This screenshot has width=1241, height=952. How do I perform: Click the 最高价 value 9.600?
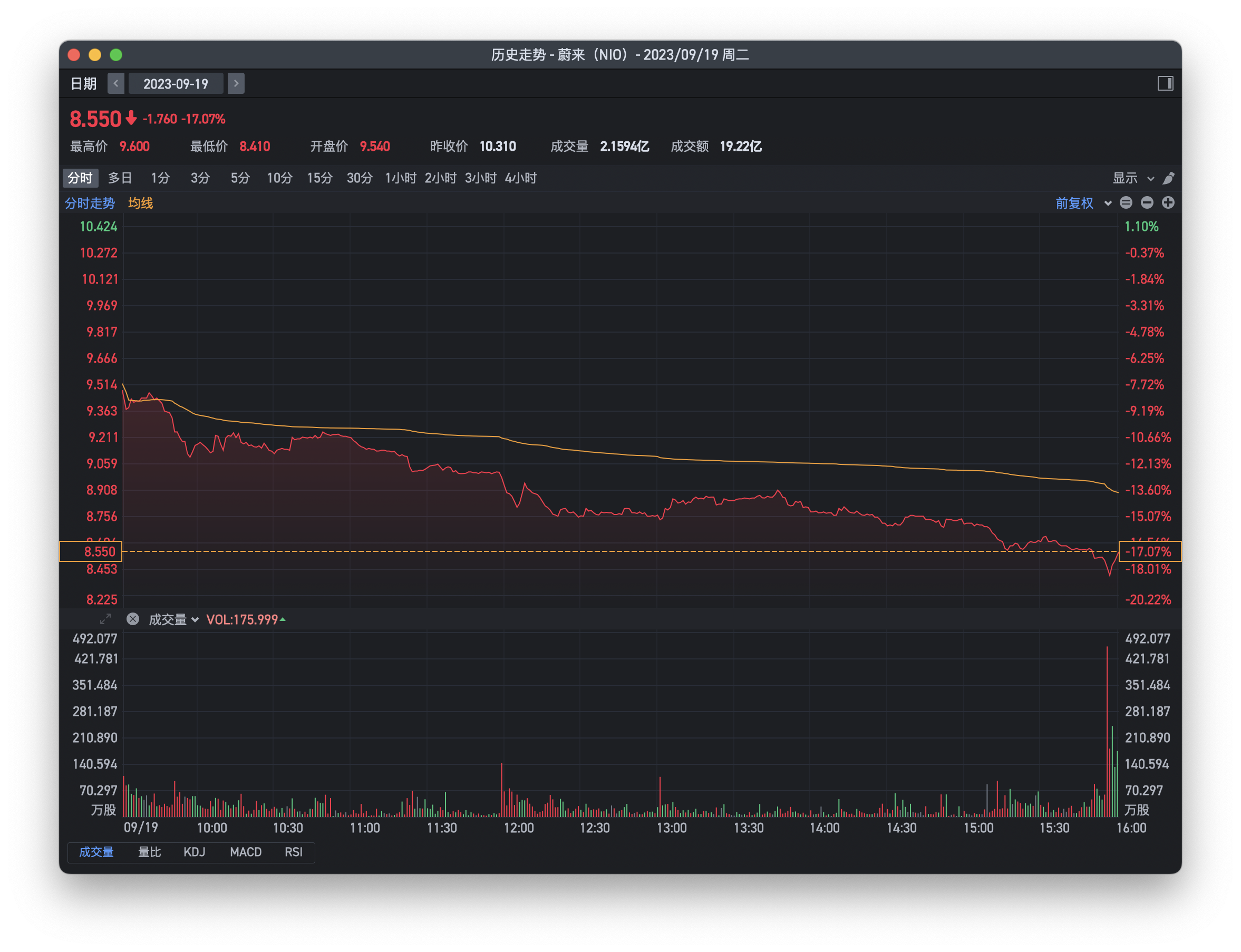click(x=134, y=146)
